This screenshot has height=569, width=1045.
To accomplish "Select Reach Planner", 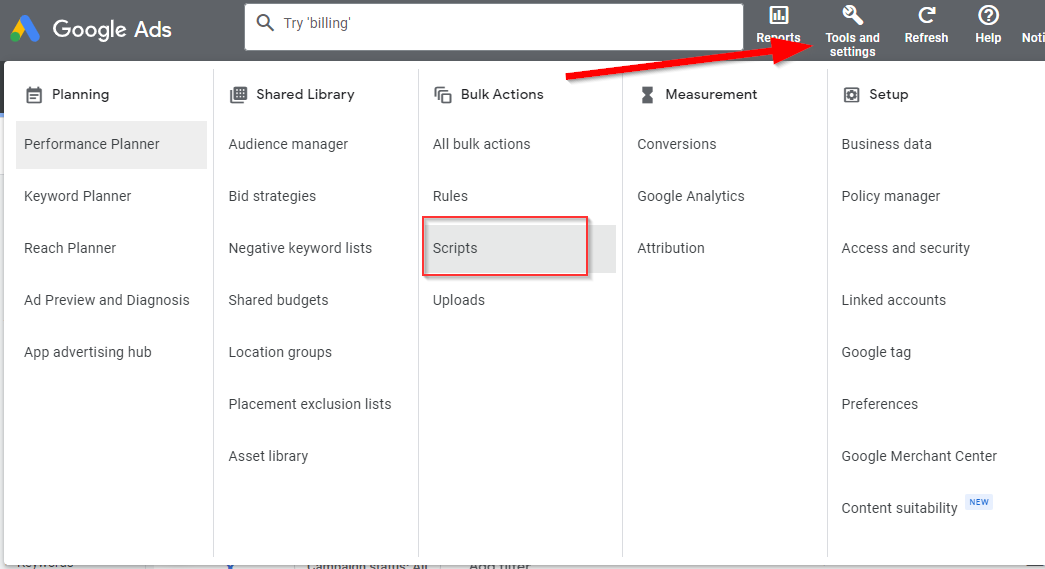I will tap(70, 248).
